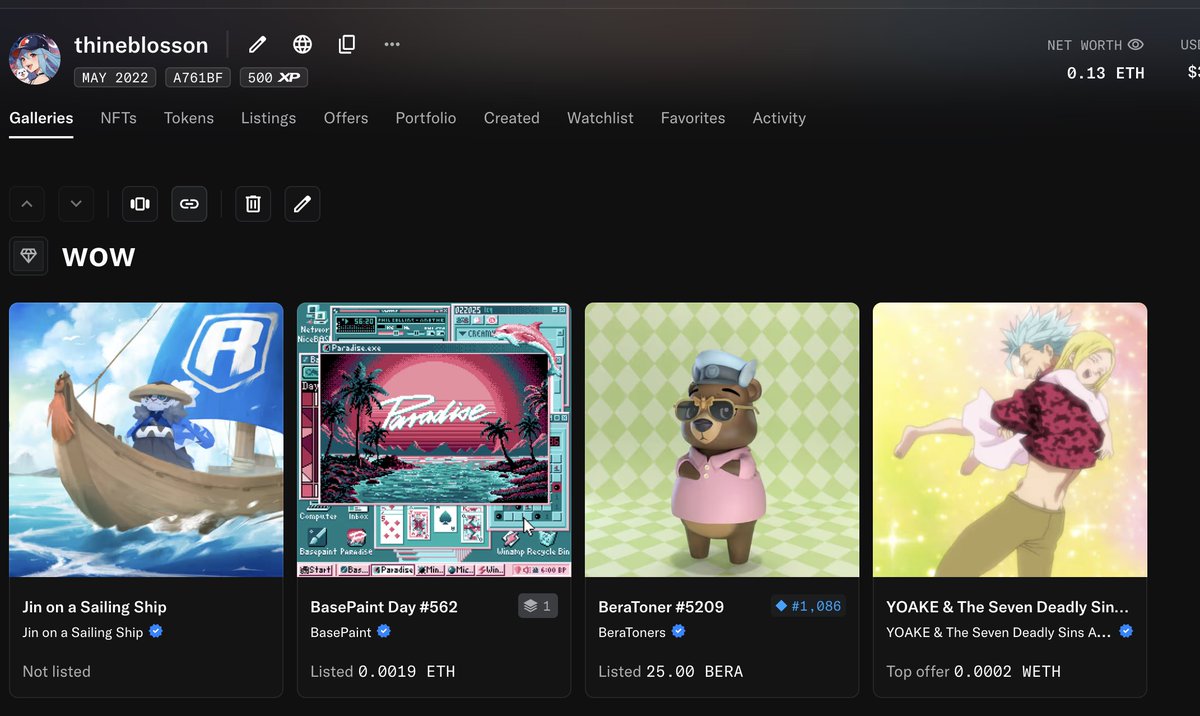Click the Not listed status text
Viewport: 1200px width, 716px height.
[56, 671]
